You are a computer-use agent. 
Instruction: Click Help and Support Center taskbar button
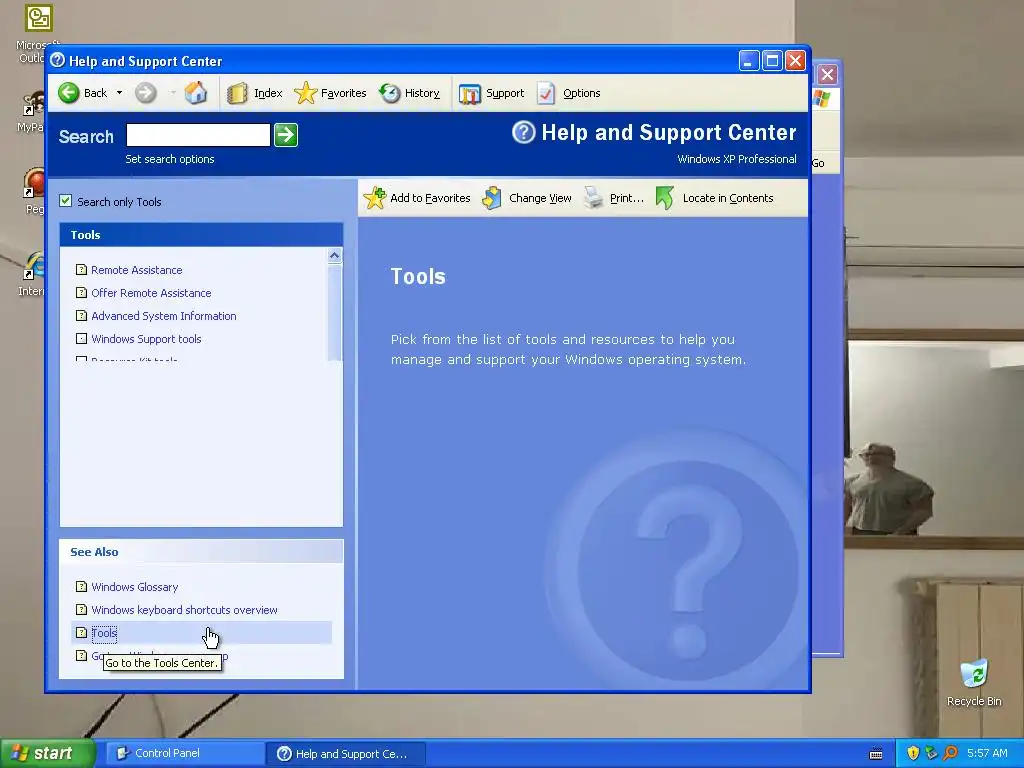click(346, 754)
